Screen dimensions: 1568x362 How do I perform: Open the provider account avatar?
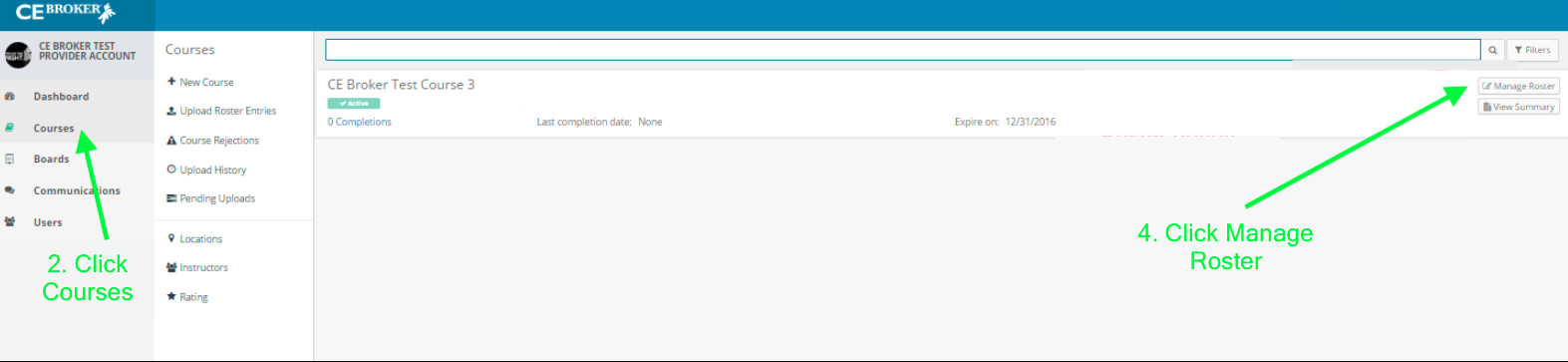pyautogui.click(x=18, y=55)
